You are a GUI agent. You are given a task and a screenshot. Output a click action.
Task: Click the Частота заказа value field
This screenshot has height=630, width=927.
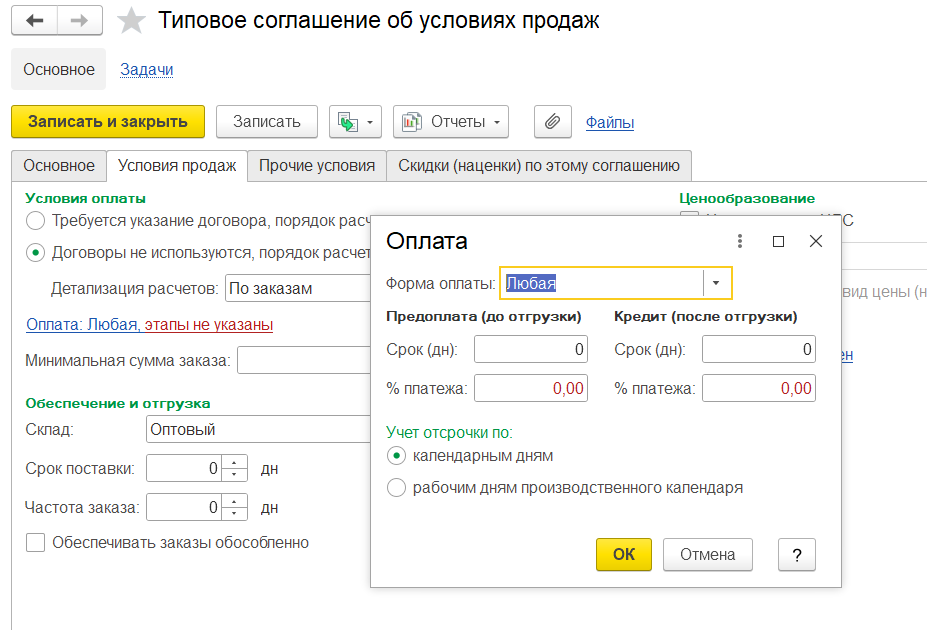(x=184, y=508)
